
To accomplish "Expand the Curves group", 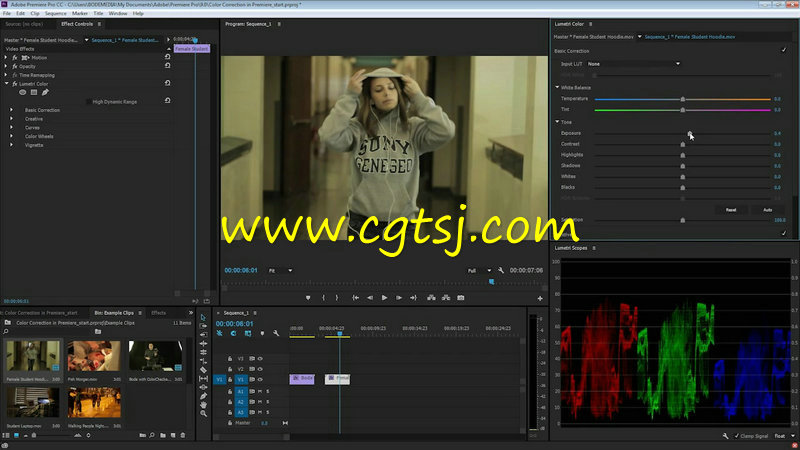I will 11,127.
